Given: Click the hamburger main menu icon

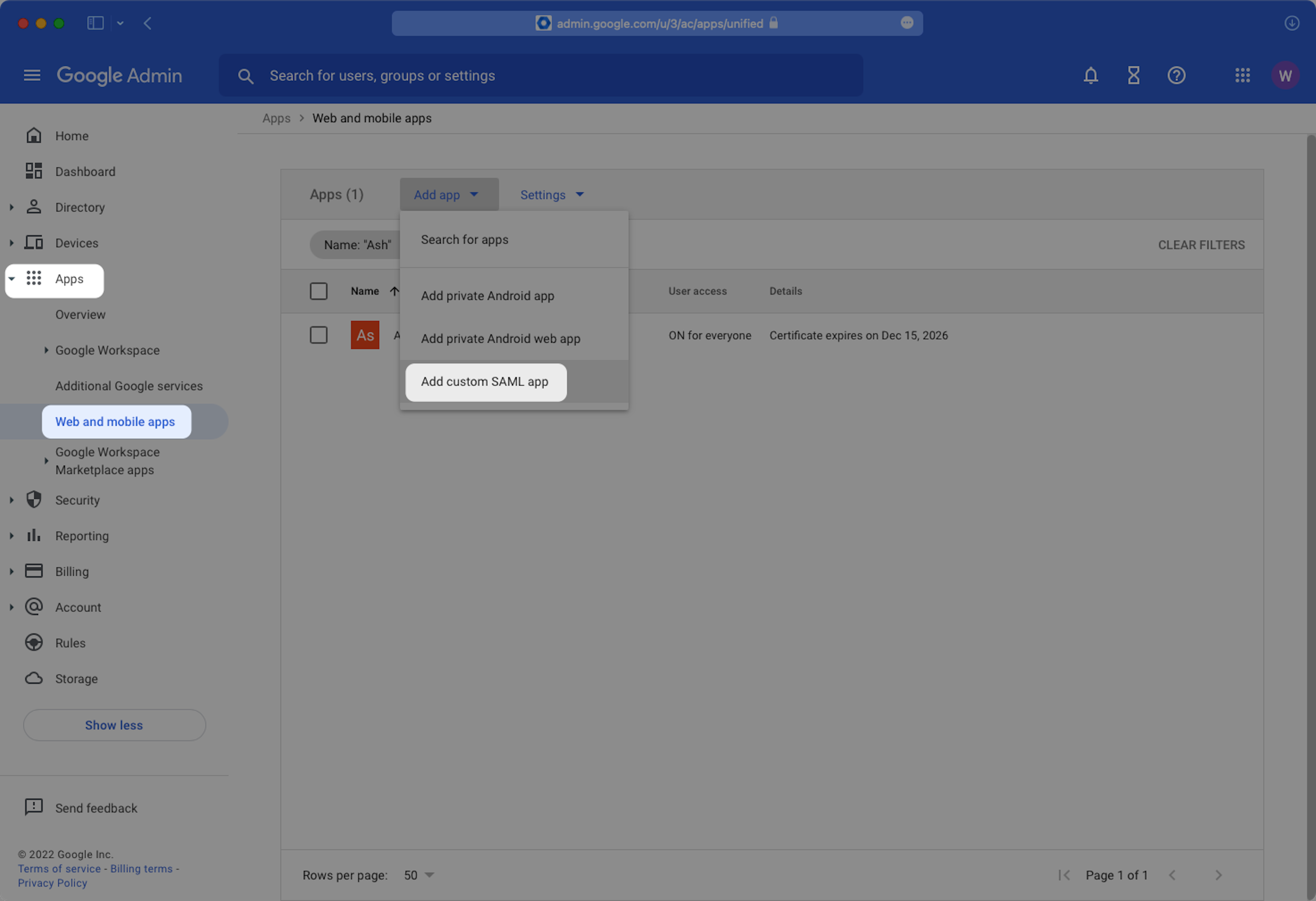Looking at the screenshot, I should (x=32, y=75).
